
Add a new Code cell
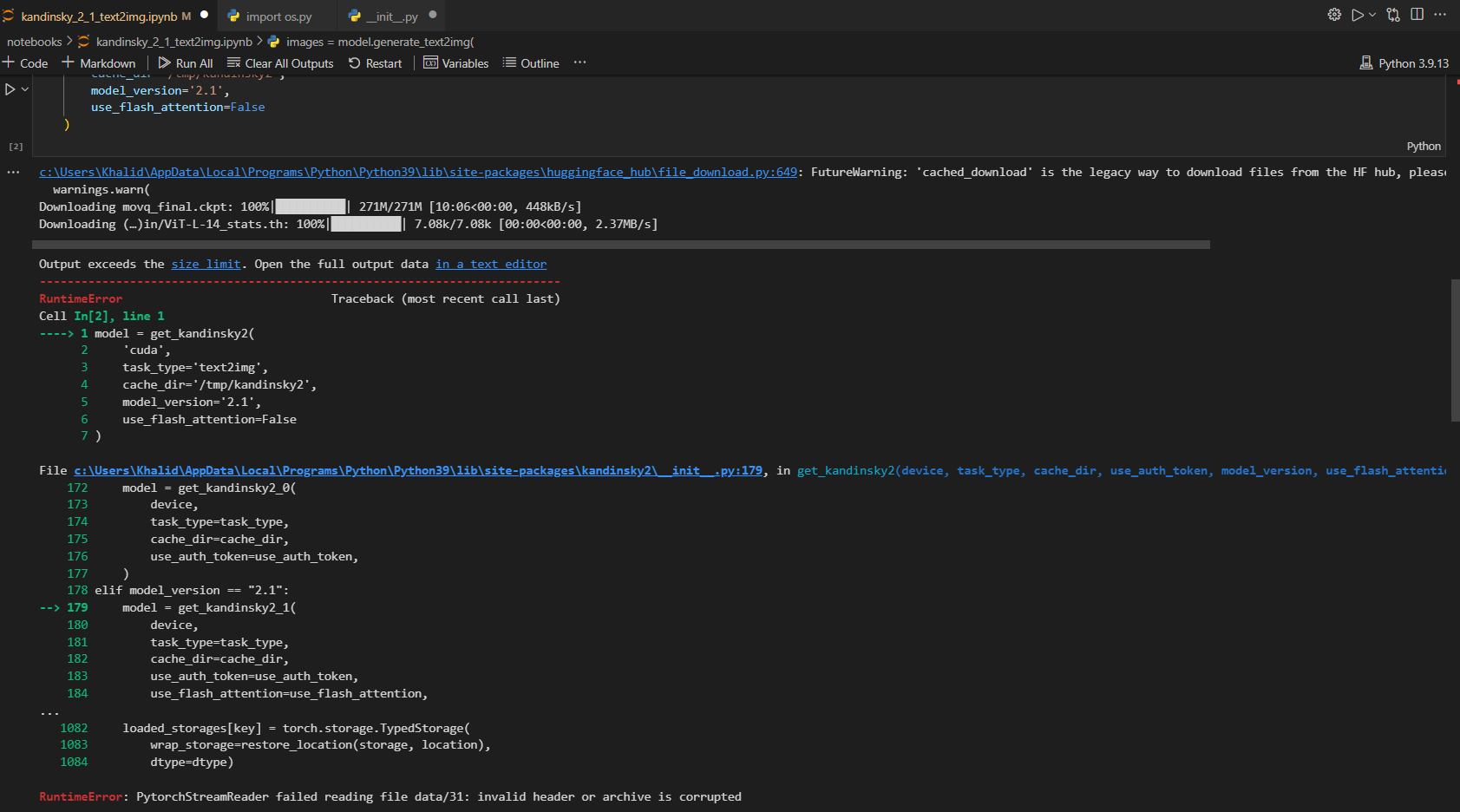(x=26, y=62)
